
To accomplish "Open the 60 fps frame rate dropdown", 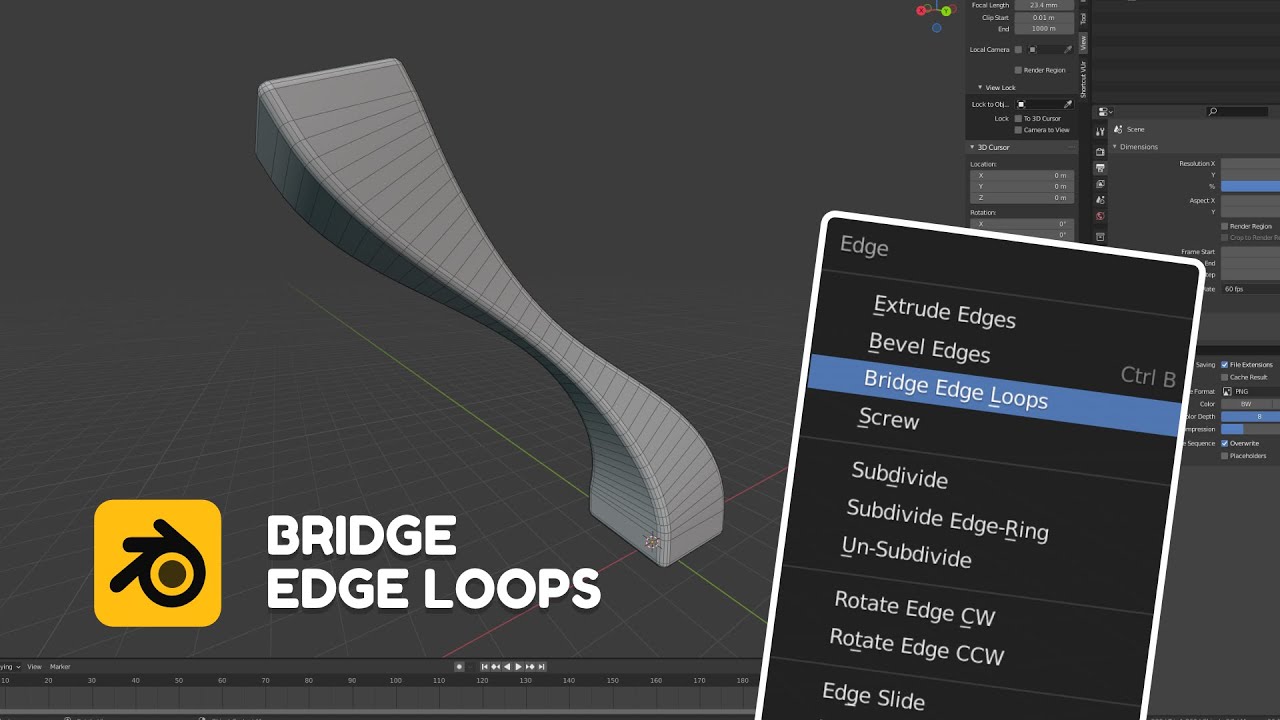I will (1250, 289).
